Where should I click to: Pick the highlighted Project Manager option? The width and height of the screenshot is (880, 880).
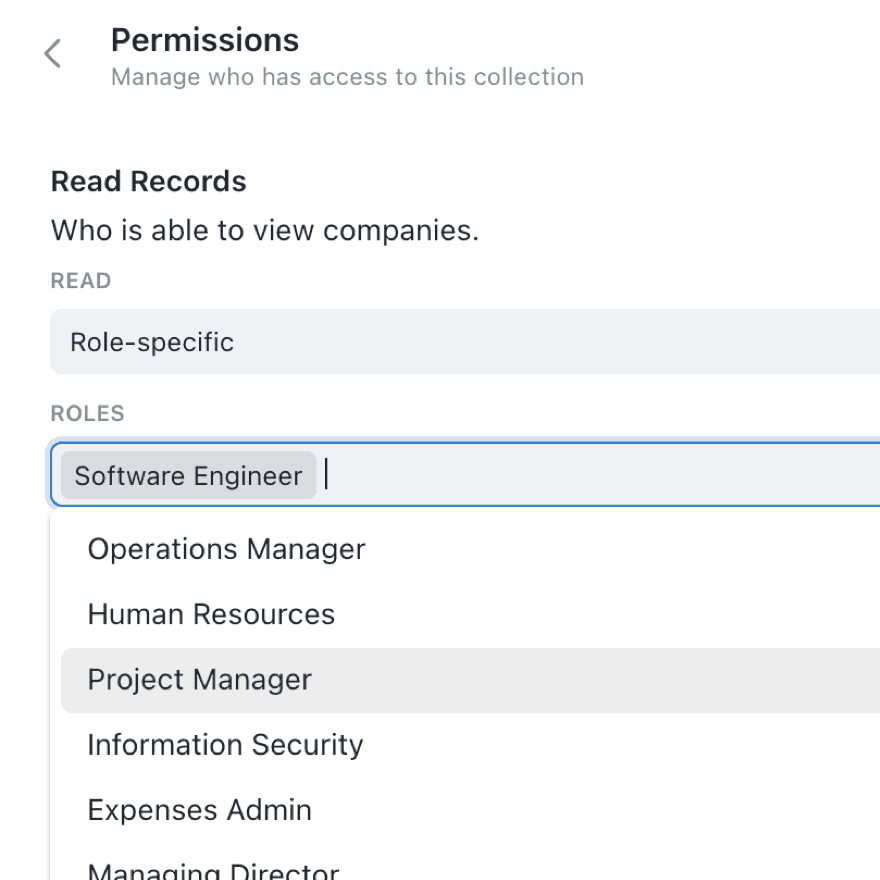tap(470, 680)
